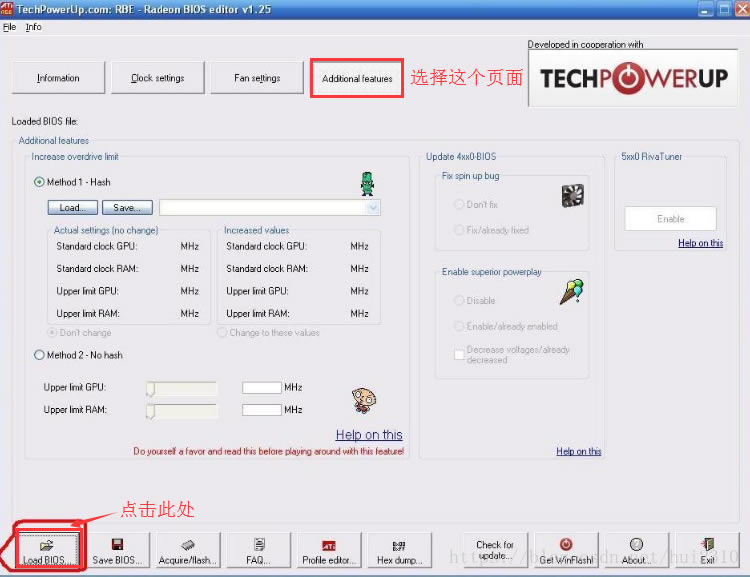This screenshot has height=577, width=750.
Task: Check Decrease voltages/already decreased box
Action: coord(459,355)
